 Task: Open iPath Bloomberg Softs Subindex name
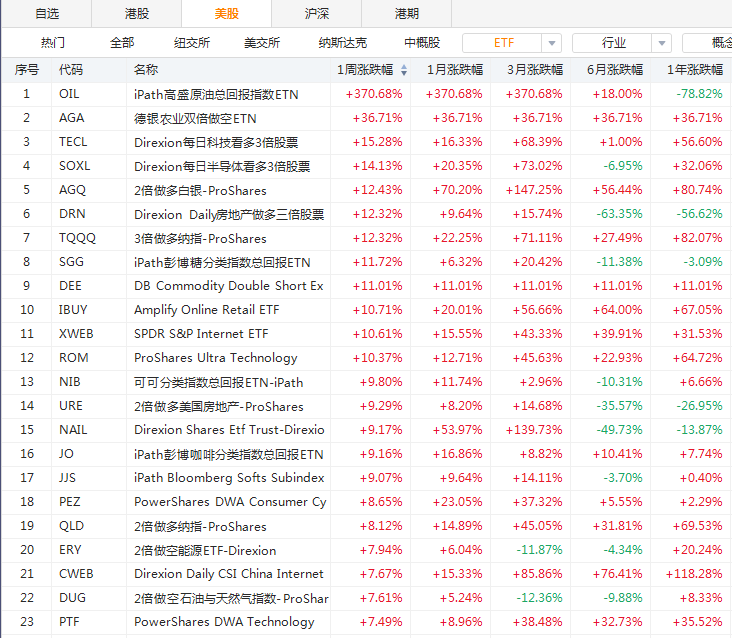(x=229, y=478)
